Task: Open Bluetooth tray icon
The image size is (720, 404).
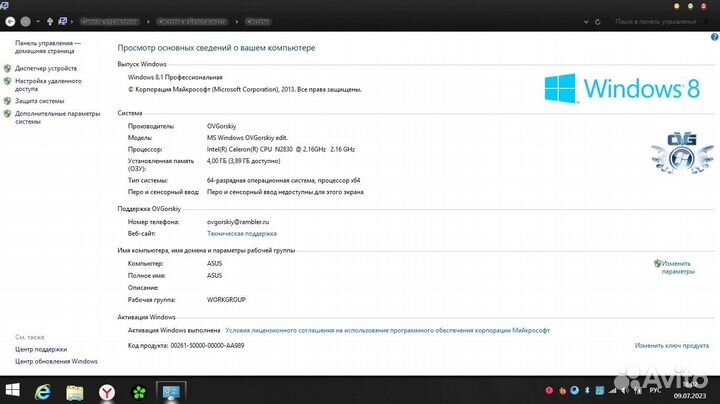Action: click(587, 391)
